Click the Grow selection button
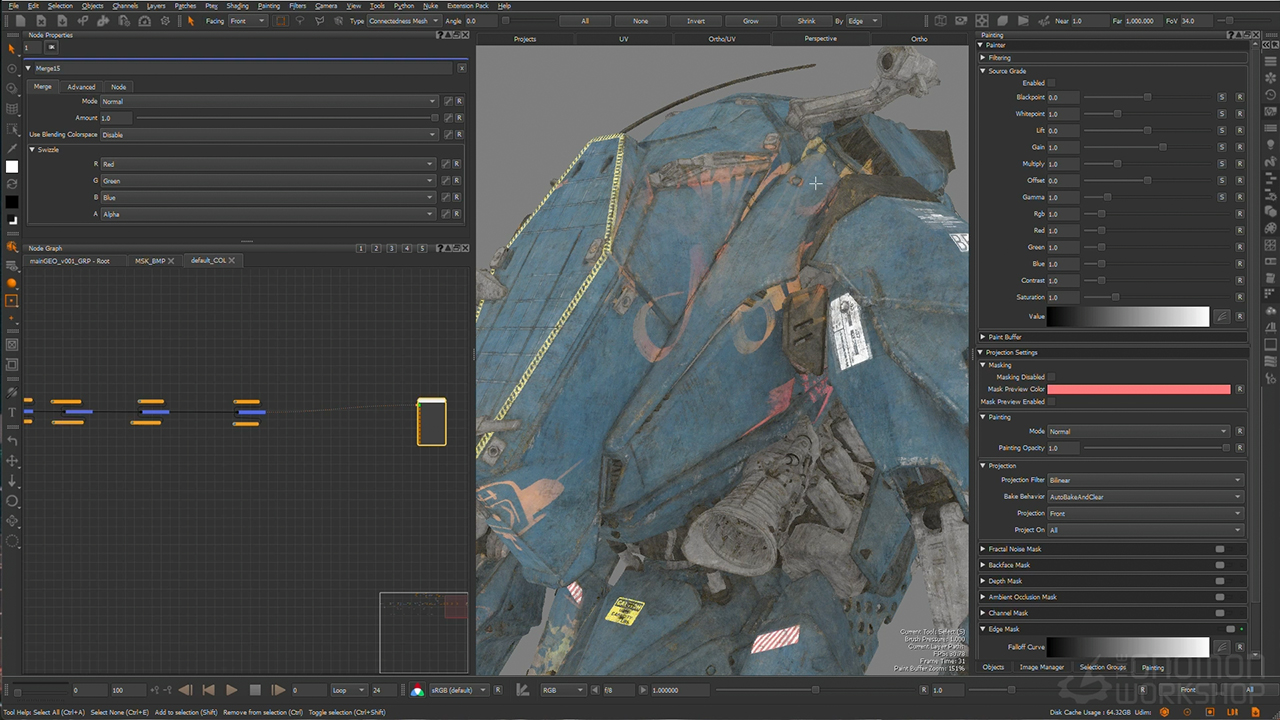Image resolution: width=1280 pixels, height=720 pixels. [x=750, y=21]
